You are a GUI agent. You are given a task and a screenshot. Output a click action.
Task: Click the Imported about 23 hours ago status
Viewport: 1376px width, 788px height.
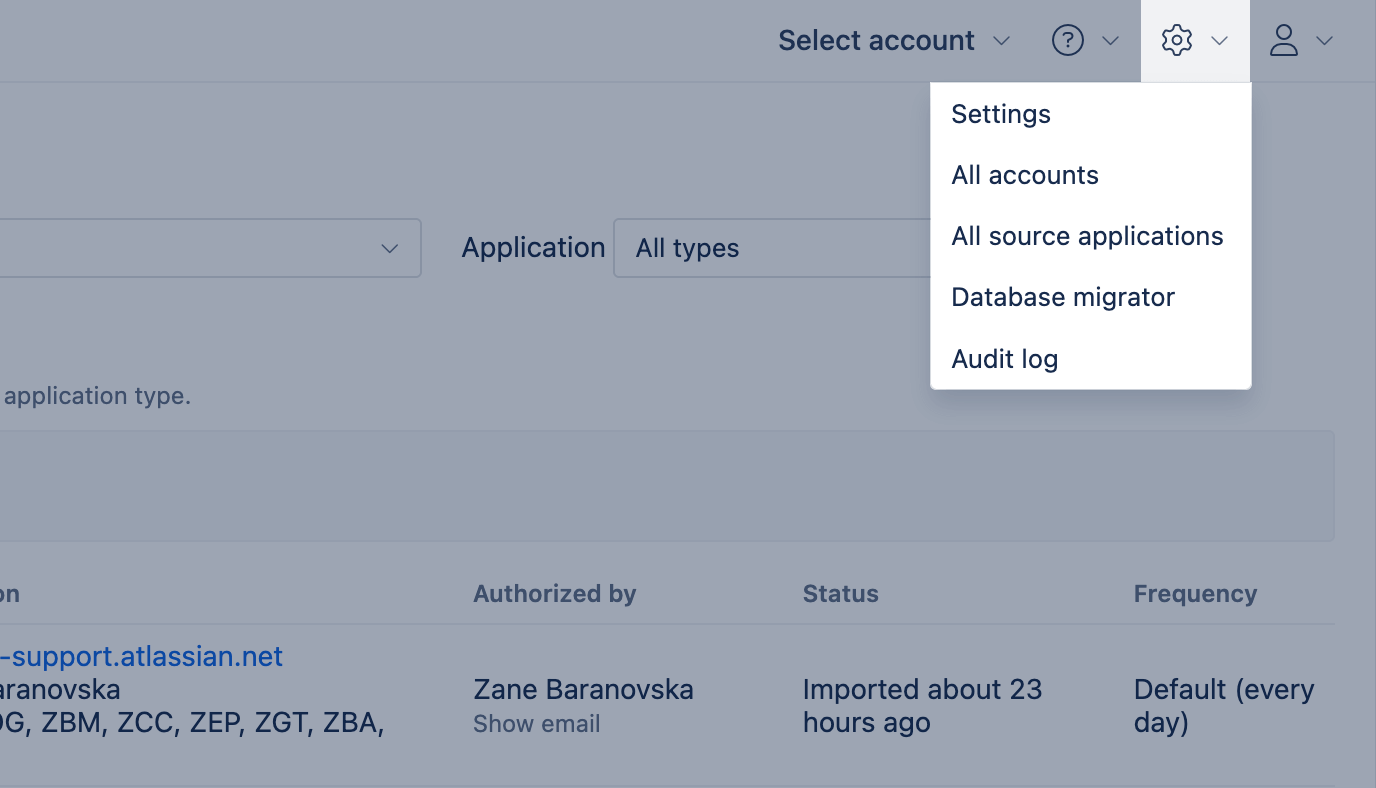922,706
